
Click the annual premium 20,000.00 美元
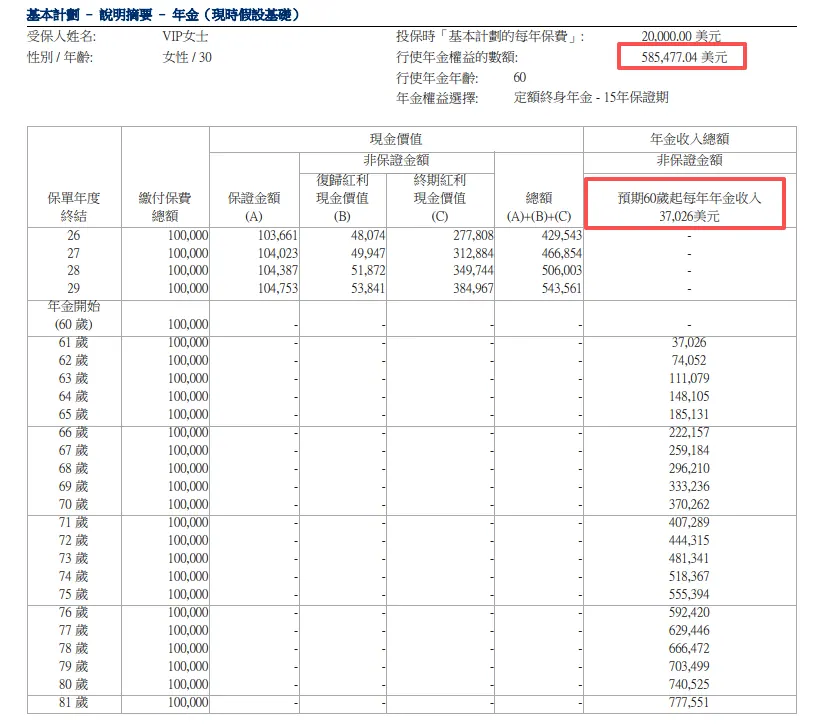coord(681,36)
